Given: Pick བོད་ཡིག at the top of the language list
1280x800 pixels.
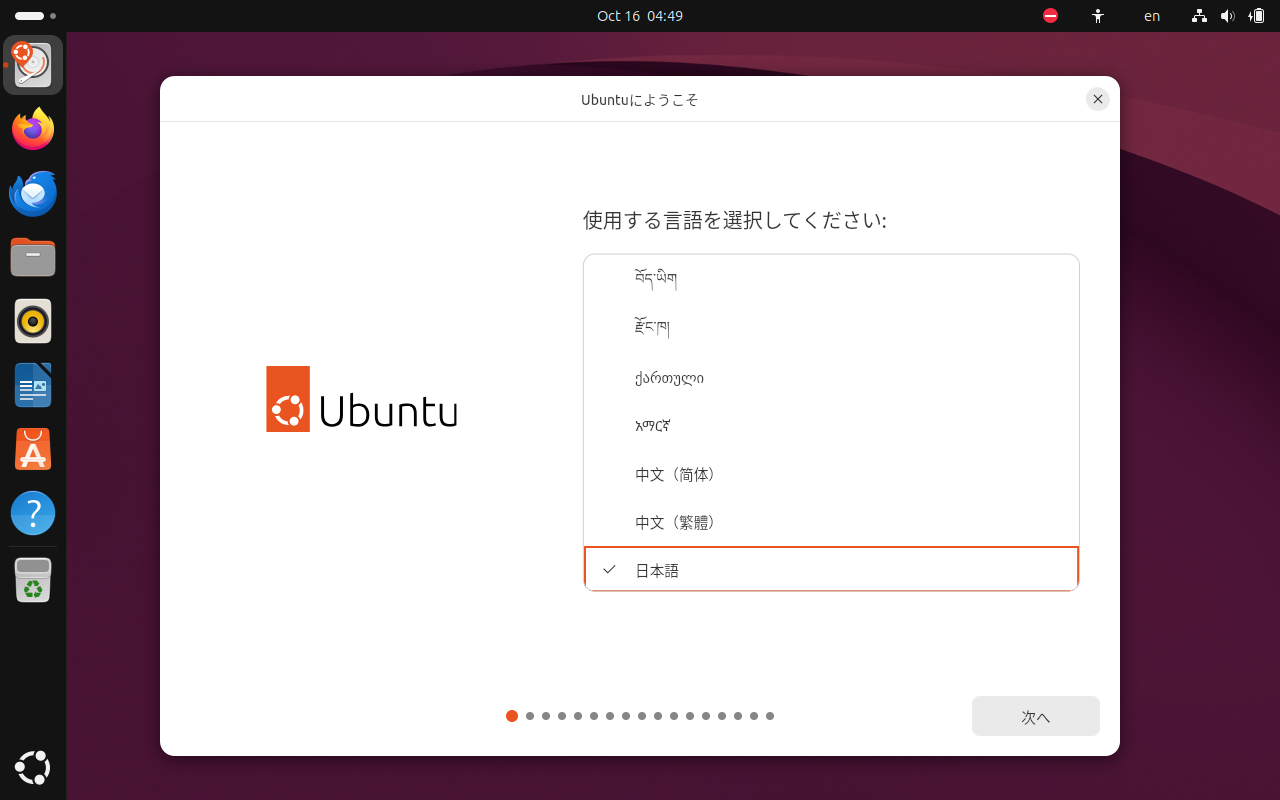Looking at the screenshot, I should click(x=831, y=279).
